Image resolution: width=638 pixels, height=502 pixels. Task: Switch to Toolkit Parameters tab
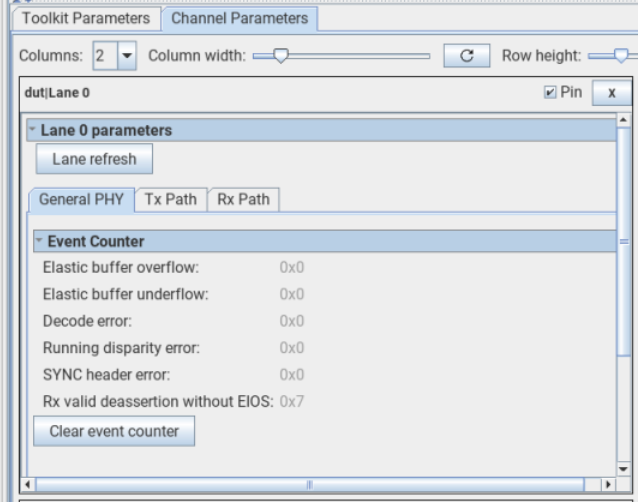coord(86,18)
